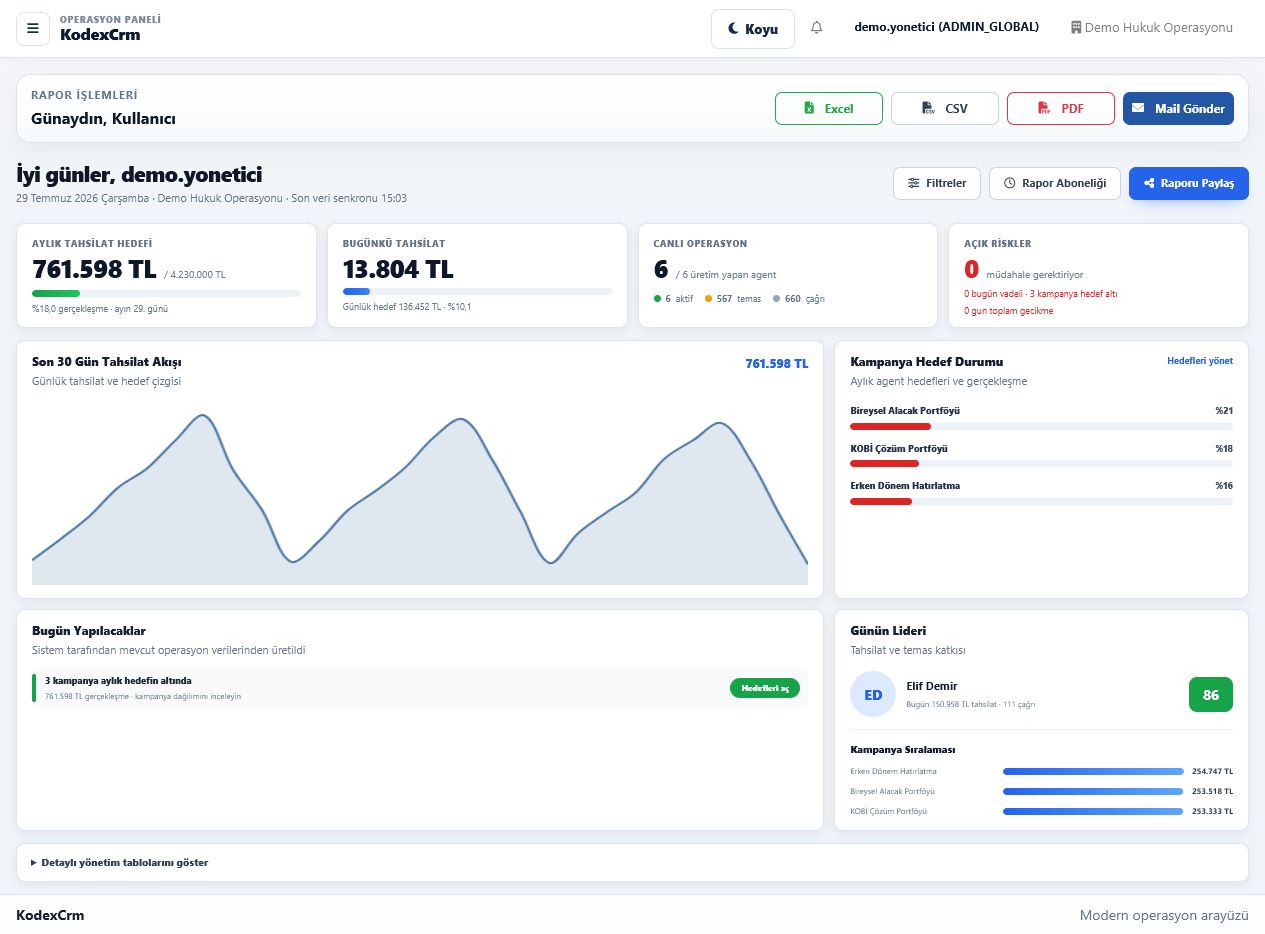Click the Mail Gönder button

1178,108
